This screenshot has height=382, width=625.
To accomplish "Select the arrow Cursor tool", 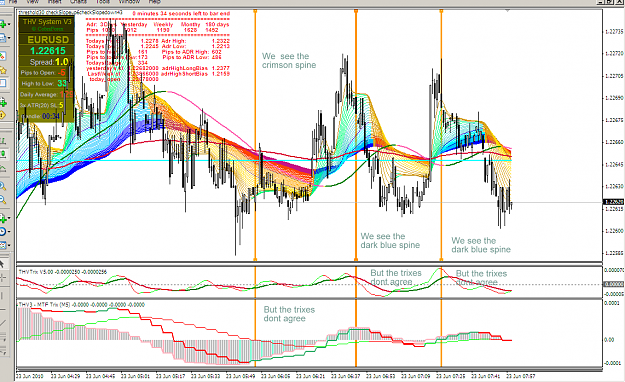I will pyautogui.click(x=2, y=264).
